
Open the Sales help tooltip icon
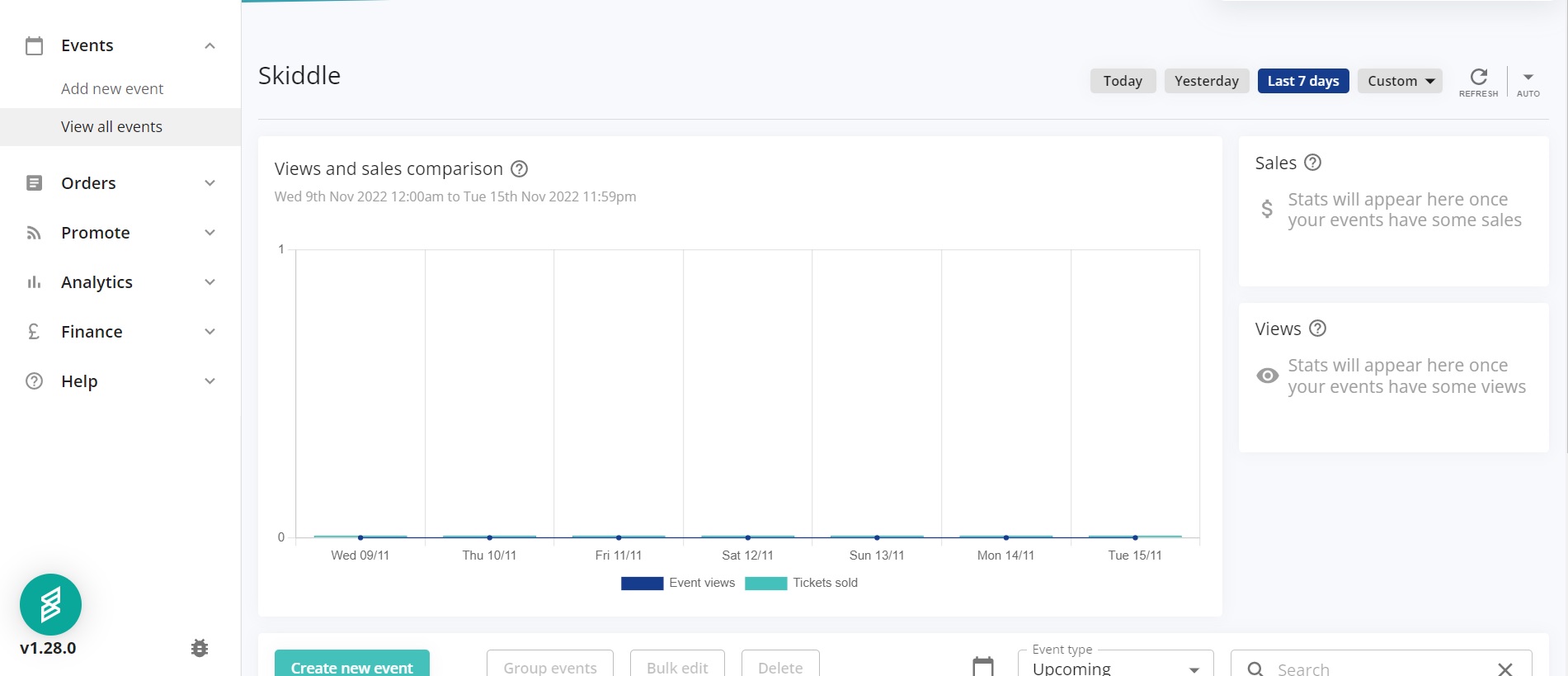pos(1312,163)
